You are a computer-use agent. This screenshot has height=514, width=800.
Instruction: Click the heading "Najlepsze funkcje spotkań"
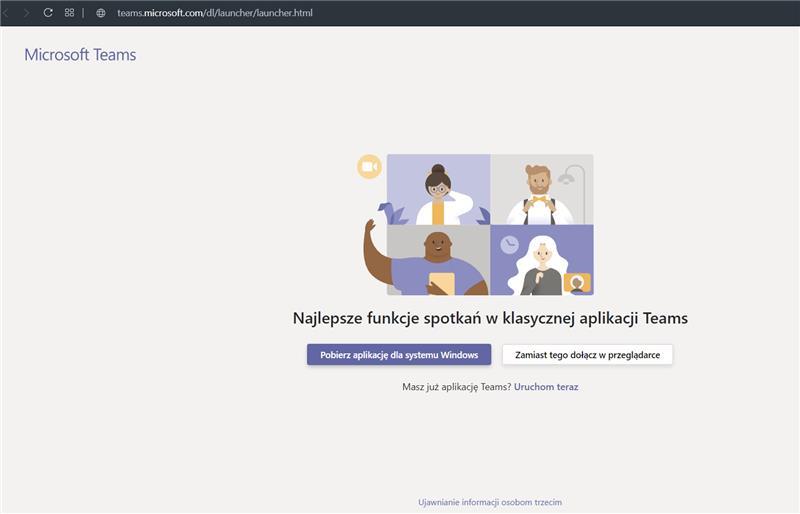490,319
